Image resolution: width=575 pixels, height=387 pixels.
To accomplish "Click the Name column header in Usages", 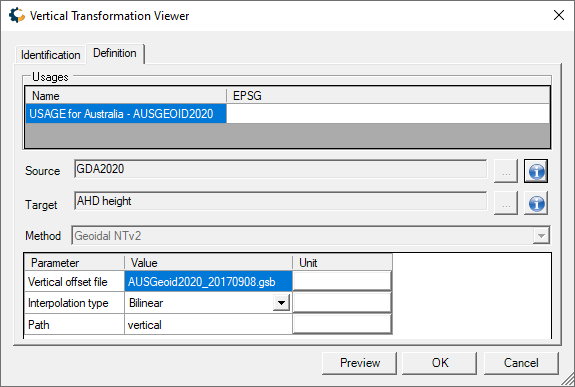I will (x=126, y=96).
